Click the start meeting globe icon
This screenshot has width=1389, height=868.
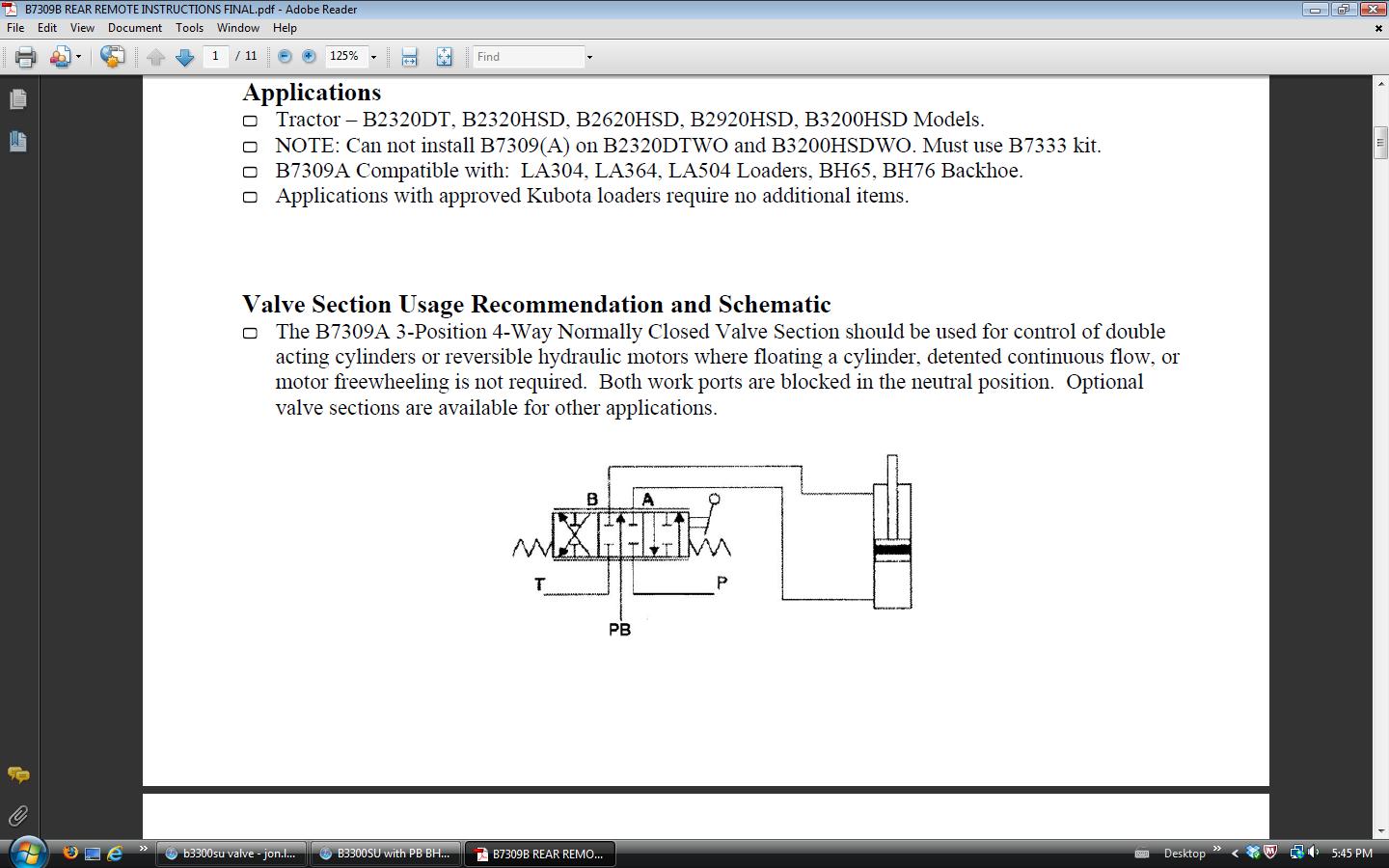point(112,57)
